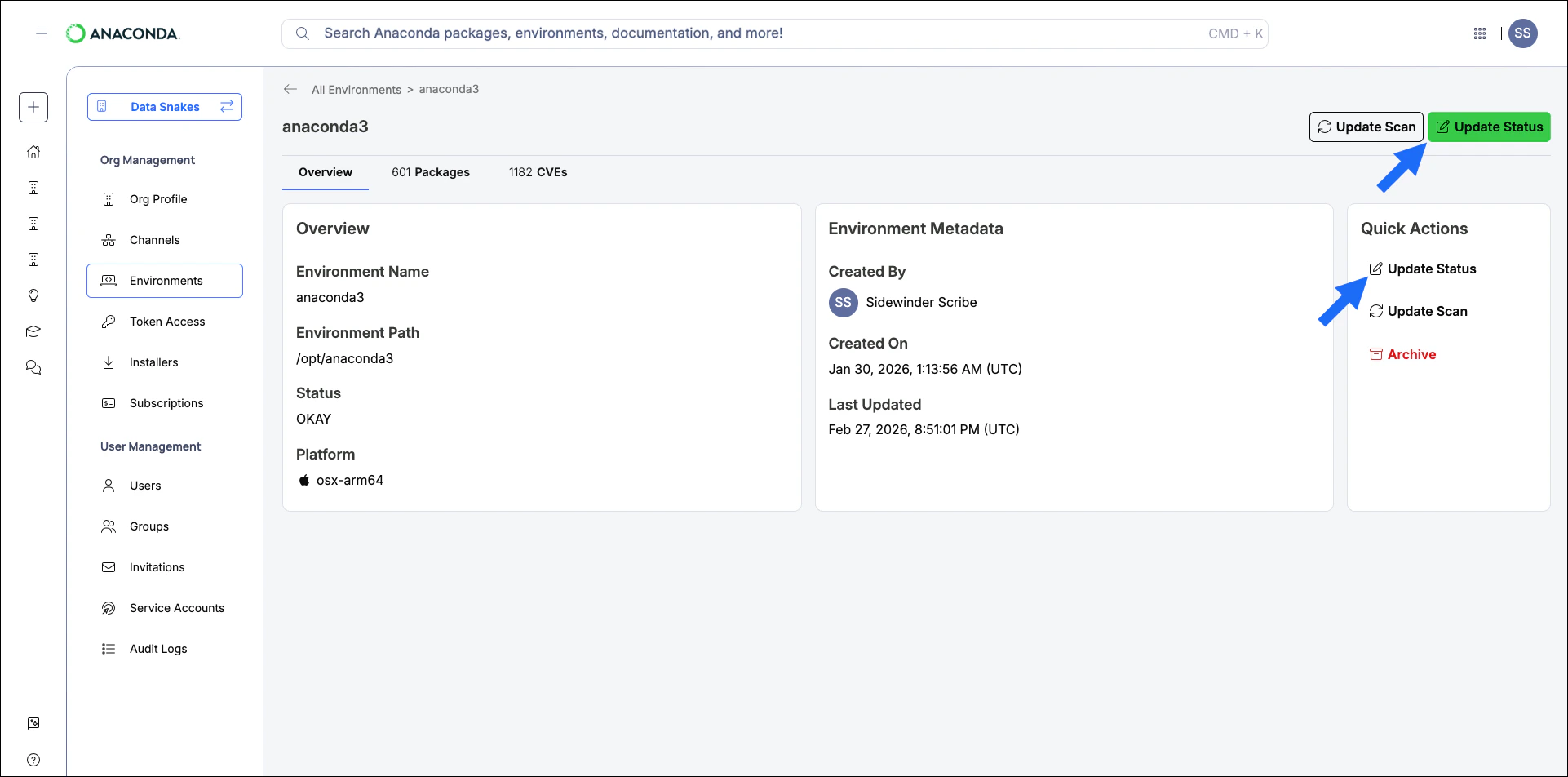
Task: Click the Environment Metadata heading
Action: 916,229
